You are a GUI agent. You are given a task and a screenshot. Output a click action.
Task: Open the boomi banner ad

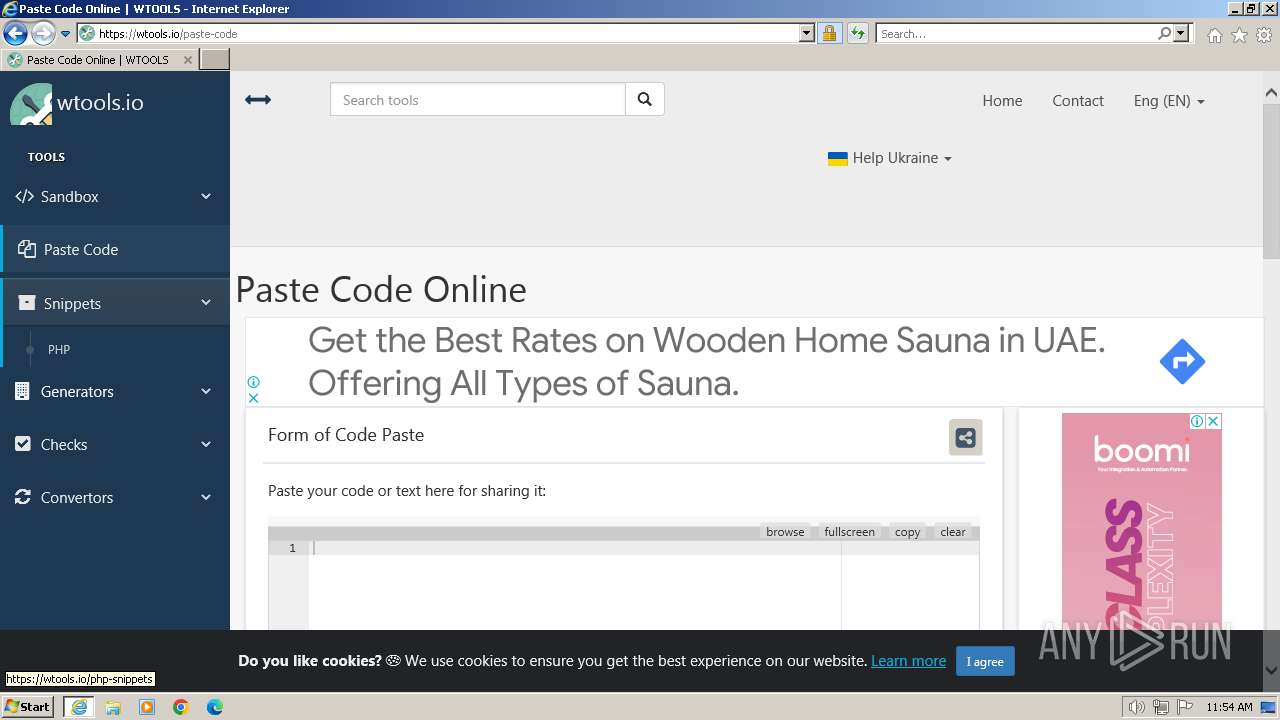click(1141, 522)
